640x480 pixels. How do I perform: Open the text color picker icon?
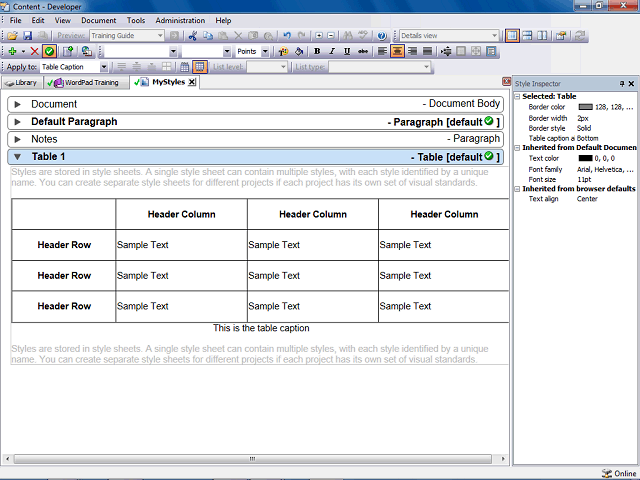point(283,51)
